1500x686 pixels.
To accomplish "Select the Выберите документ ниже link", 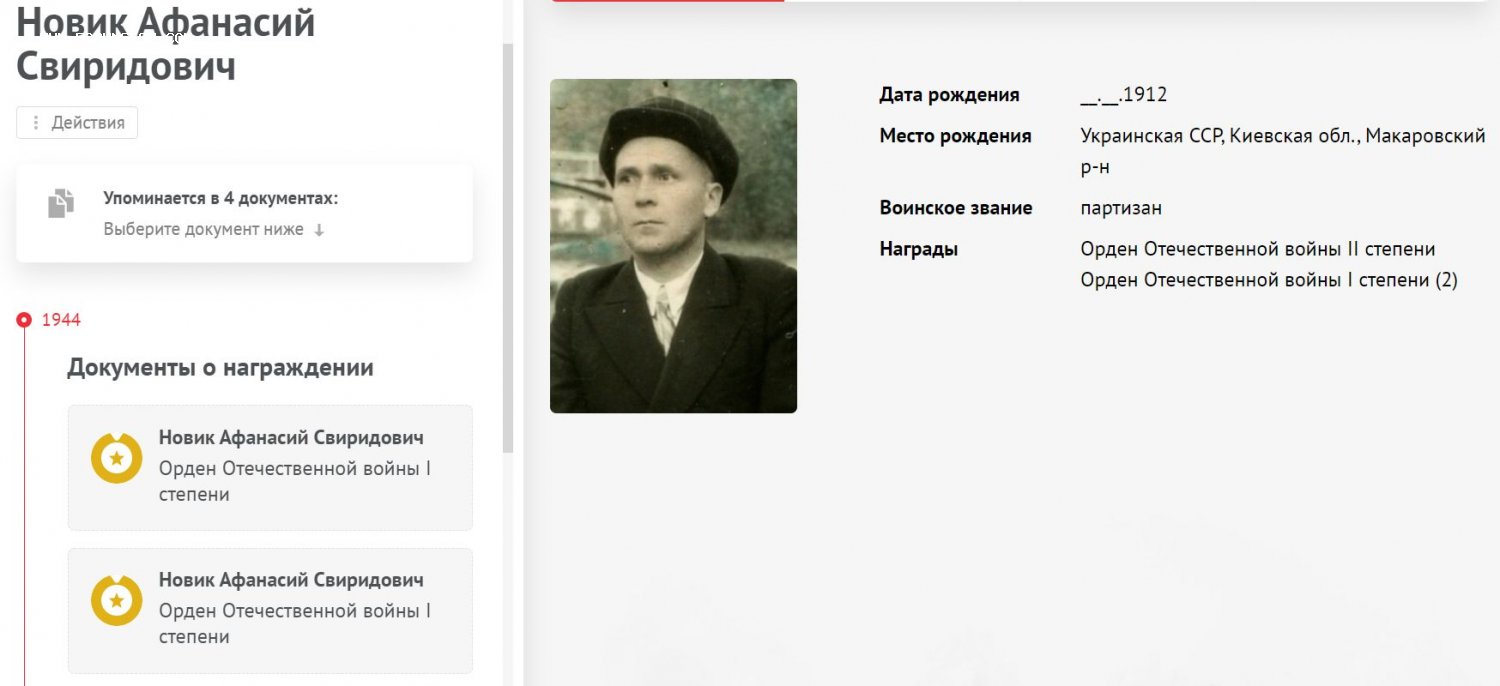I will [203, 229].
